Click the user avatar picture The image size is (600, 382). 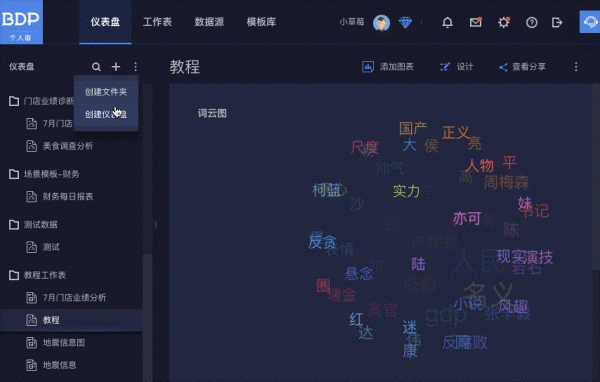coord(382,23)
